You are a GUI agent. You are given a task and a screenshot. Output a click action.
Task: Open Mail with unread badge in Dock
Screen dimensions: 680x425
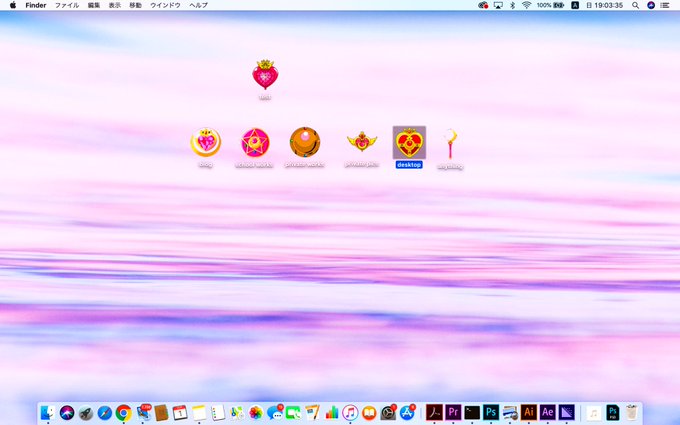click(x=143, y=412)
